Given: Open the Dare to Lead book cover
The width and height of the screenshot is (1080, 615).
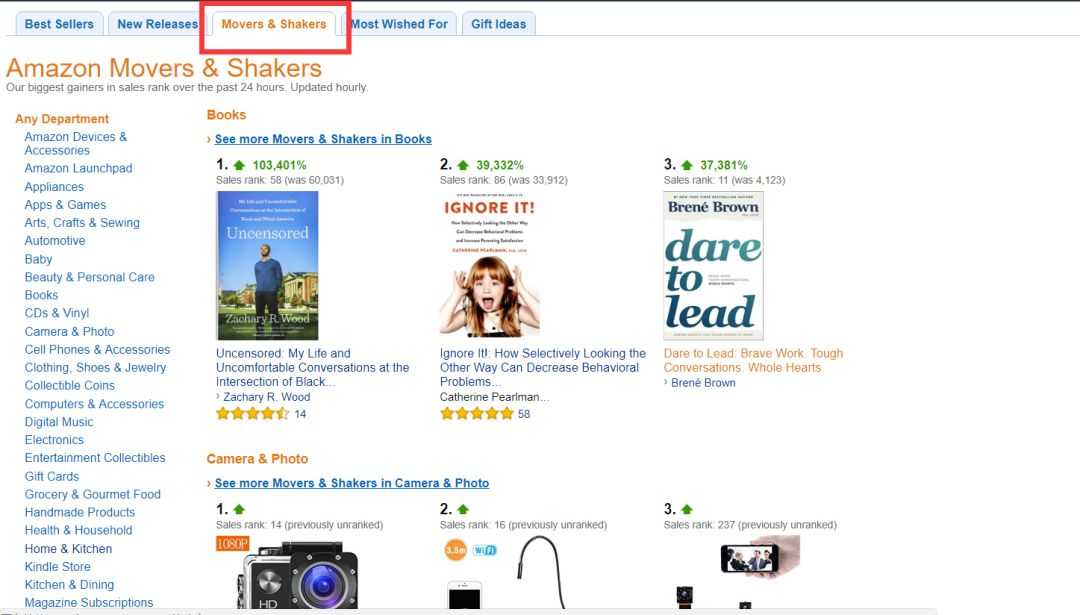Looking at the screenshot, I should tap(714, 266).
